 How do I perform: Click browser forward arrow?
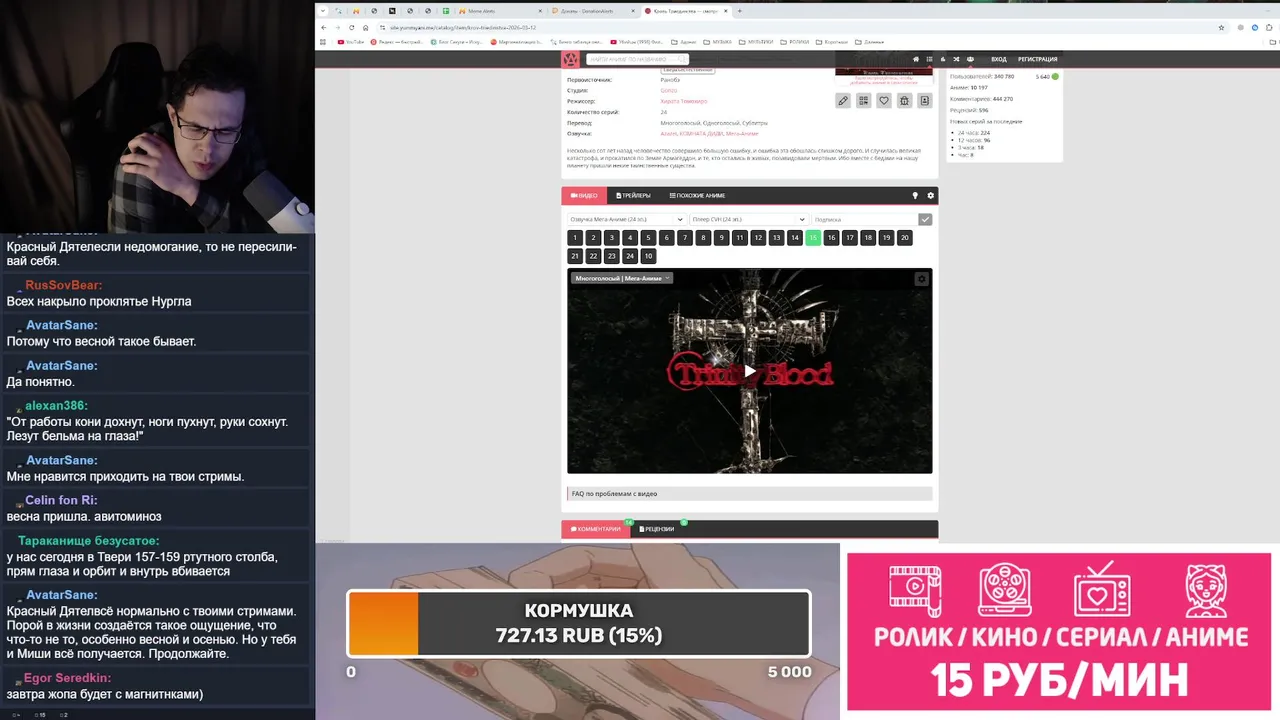pyautogui.click(x=337, y=27)
